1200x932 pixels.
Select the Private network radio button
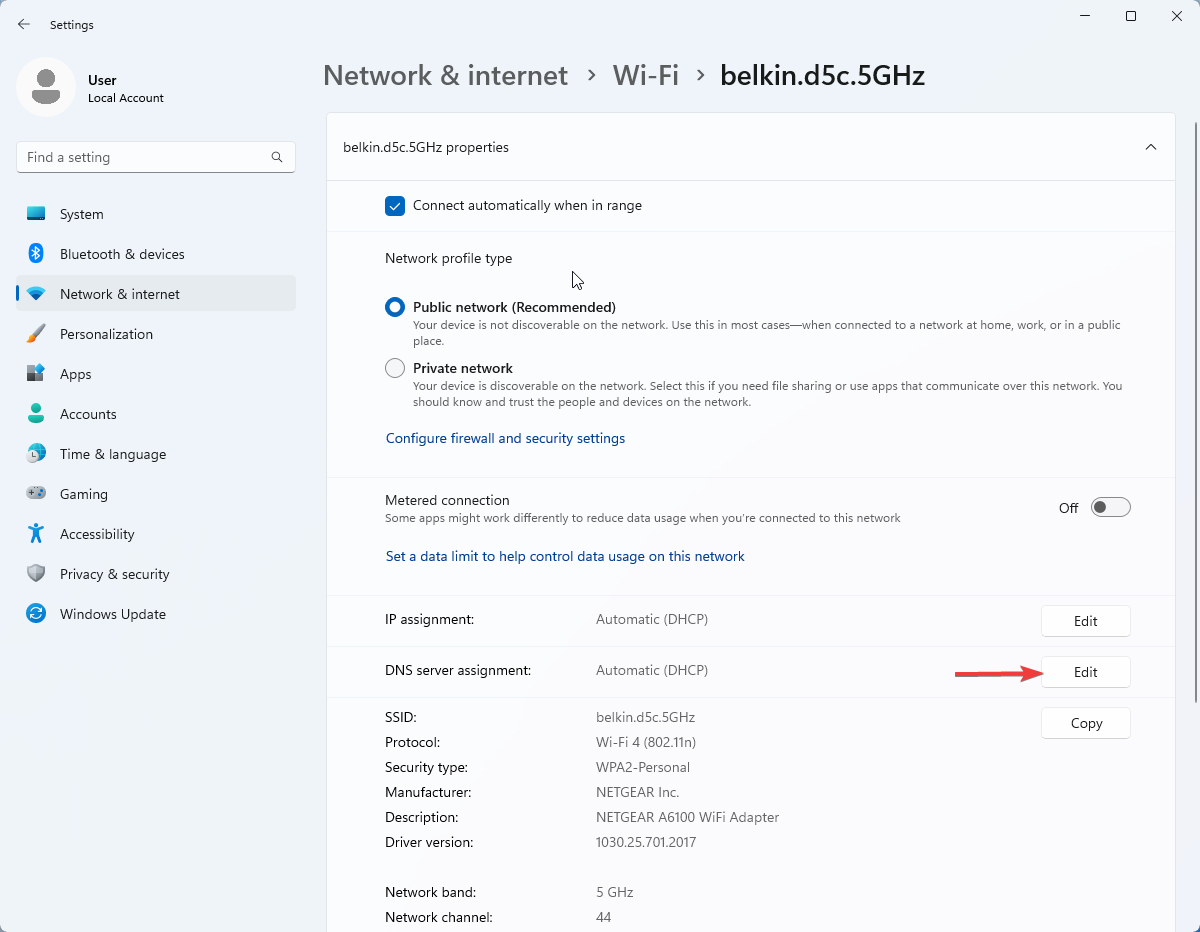click(394, 367)
